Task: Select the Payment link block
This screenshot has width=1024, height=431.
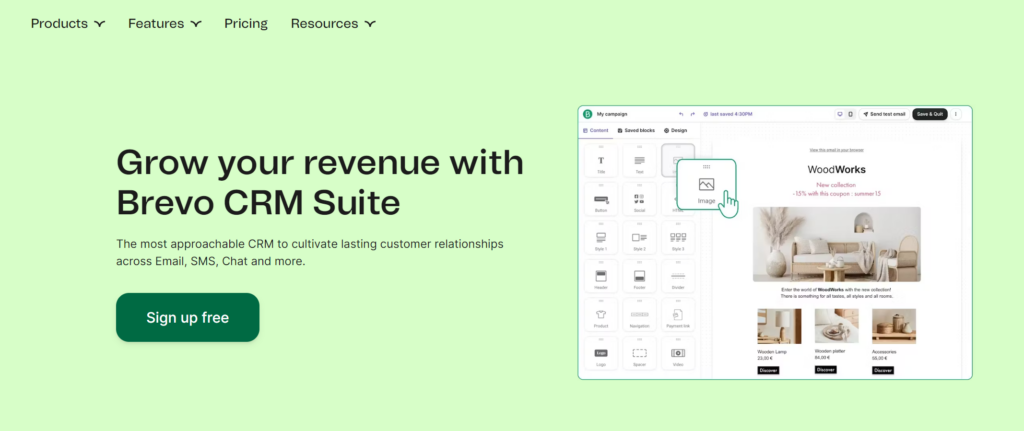Action: tap(678, 316)
